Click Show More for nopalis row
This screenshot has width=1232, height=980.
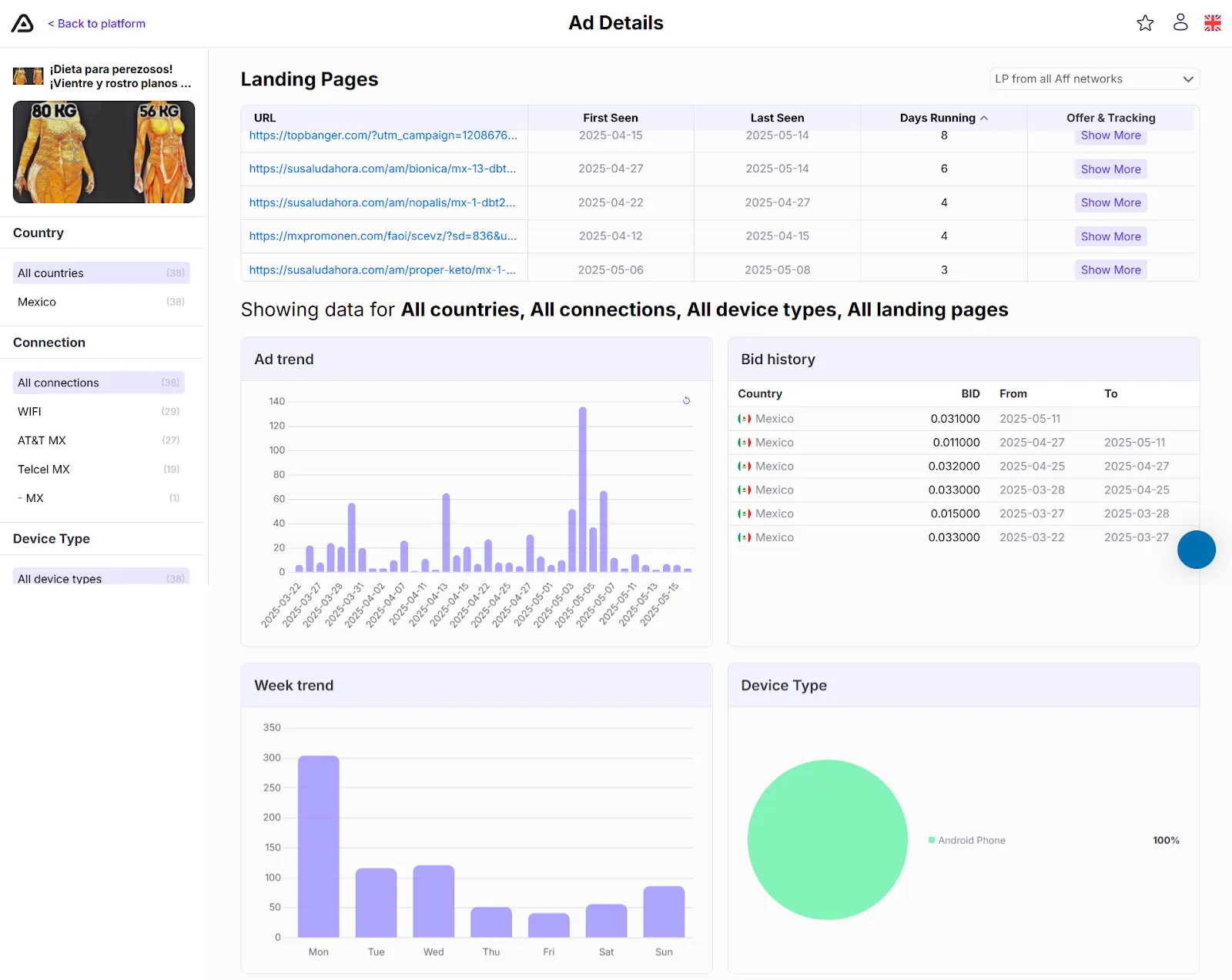[x=1110, y=202]
